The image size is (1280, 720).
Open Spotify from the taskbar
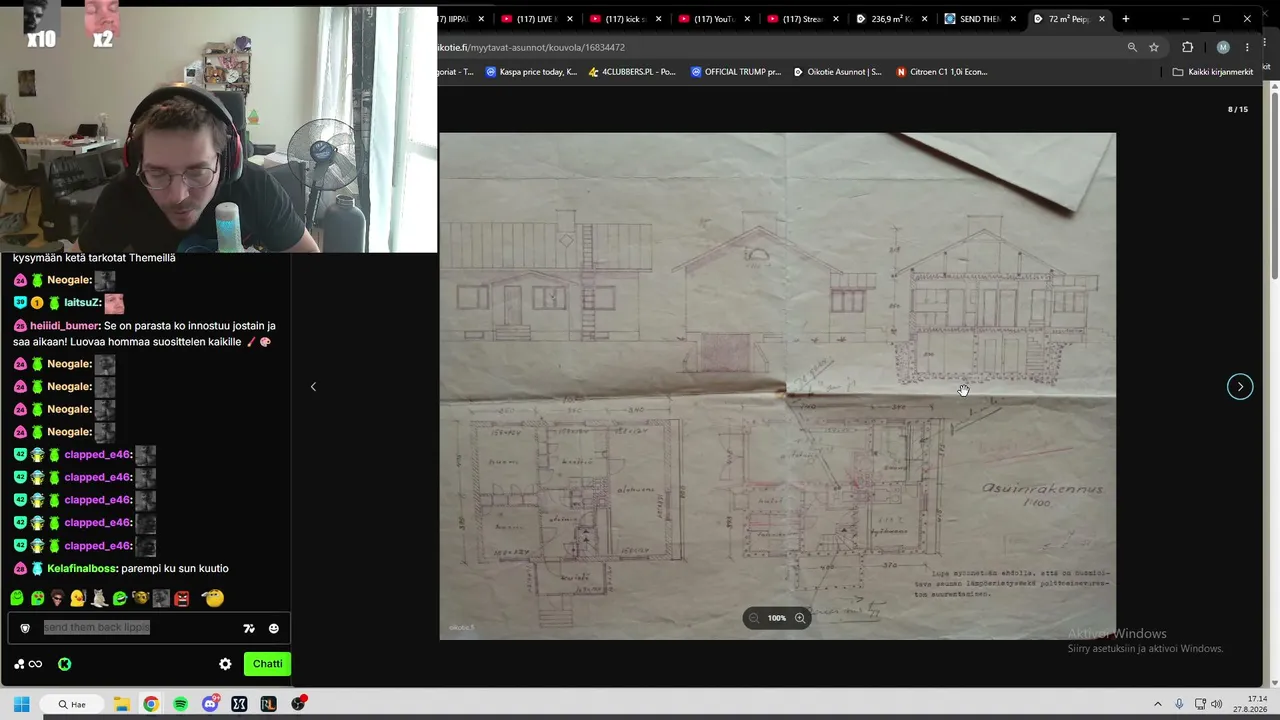tap(180, 704)
